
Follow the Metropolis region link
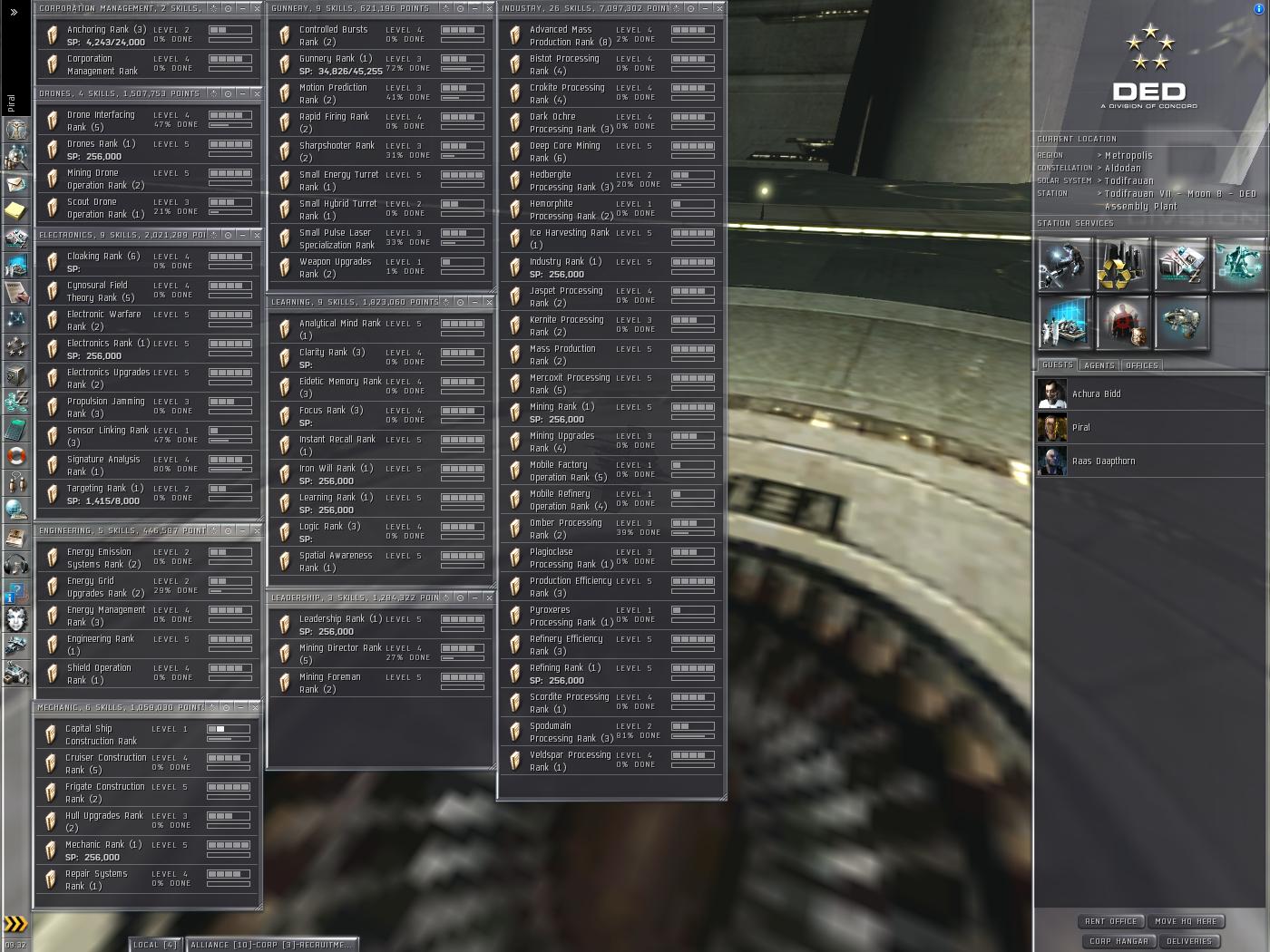point(1128,156)
